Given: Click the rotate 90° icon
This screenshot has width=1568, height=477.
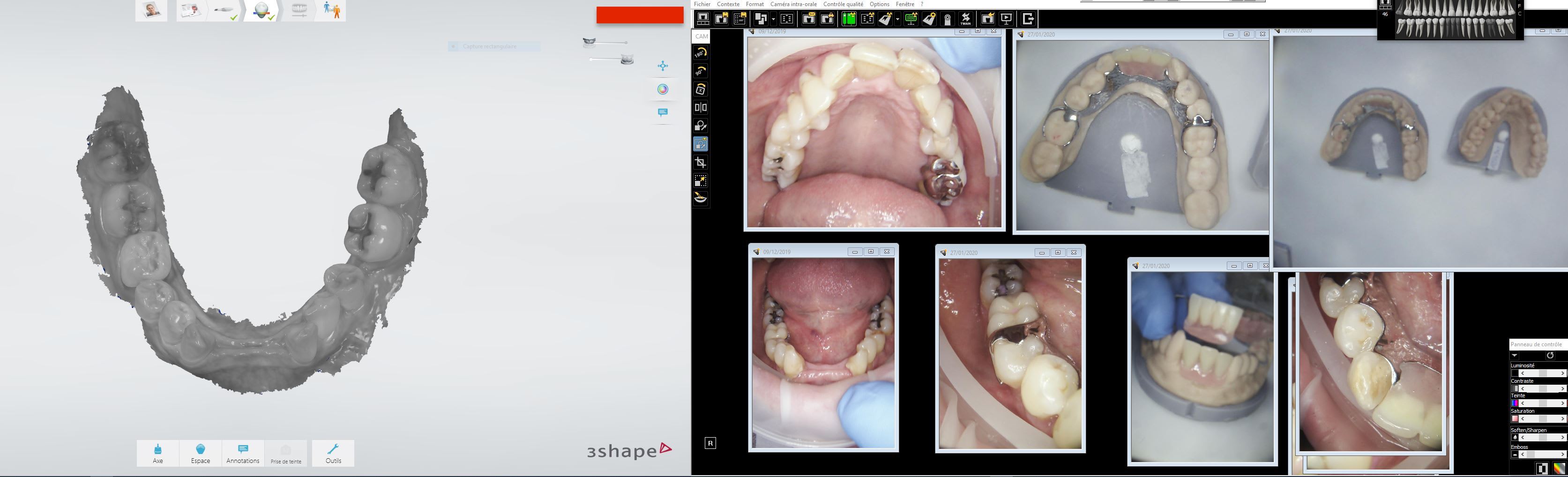Looking at the screenshot, I should 701,72.
